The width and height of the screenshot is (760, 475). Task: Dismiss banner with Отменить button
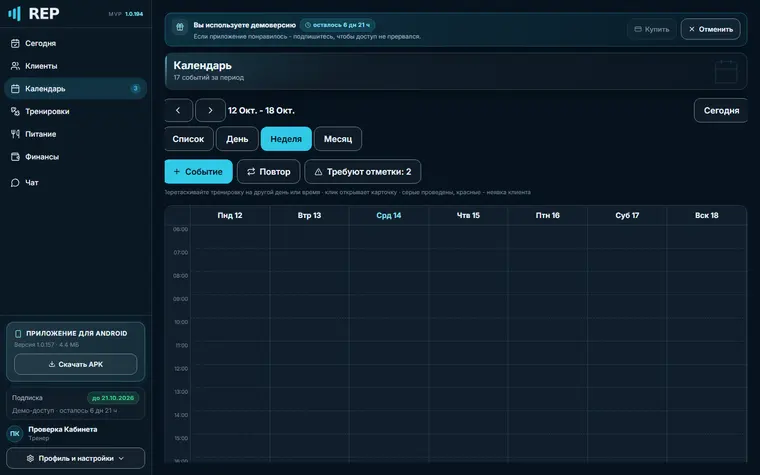[x=711, y=29]
